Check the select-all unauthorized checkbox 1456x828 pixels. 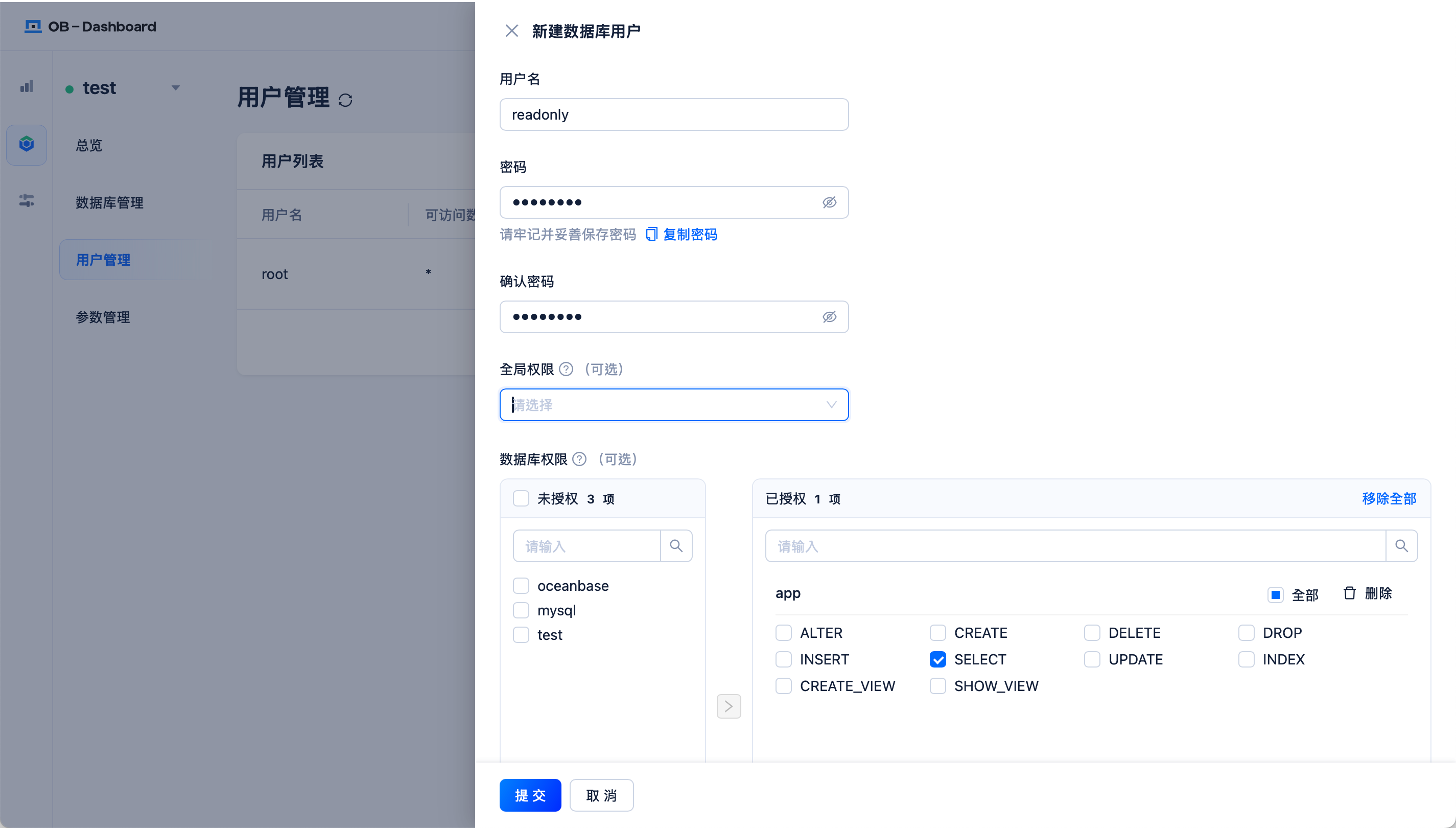521,499
